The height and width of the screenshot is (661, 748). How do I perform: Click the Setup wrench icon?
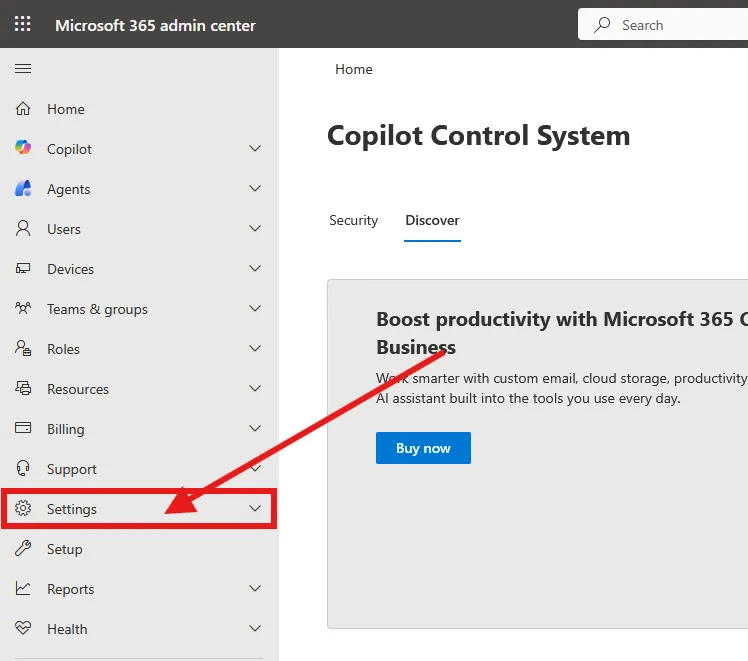23,548
